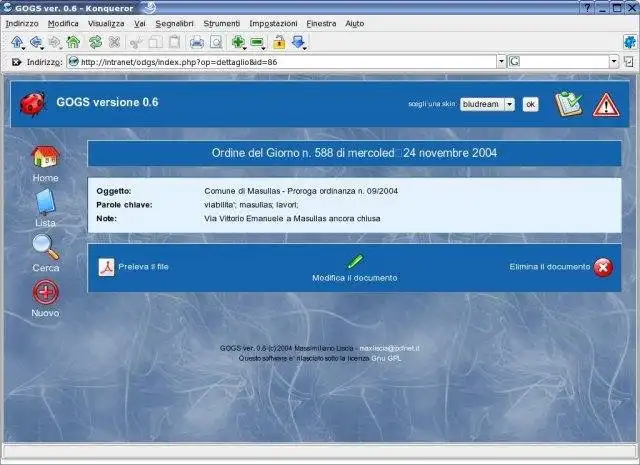Open the Back arrow history dropdown
Image resolution: width=640 pixels, height=465 pixels.
point(42,49)
